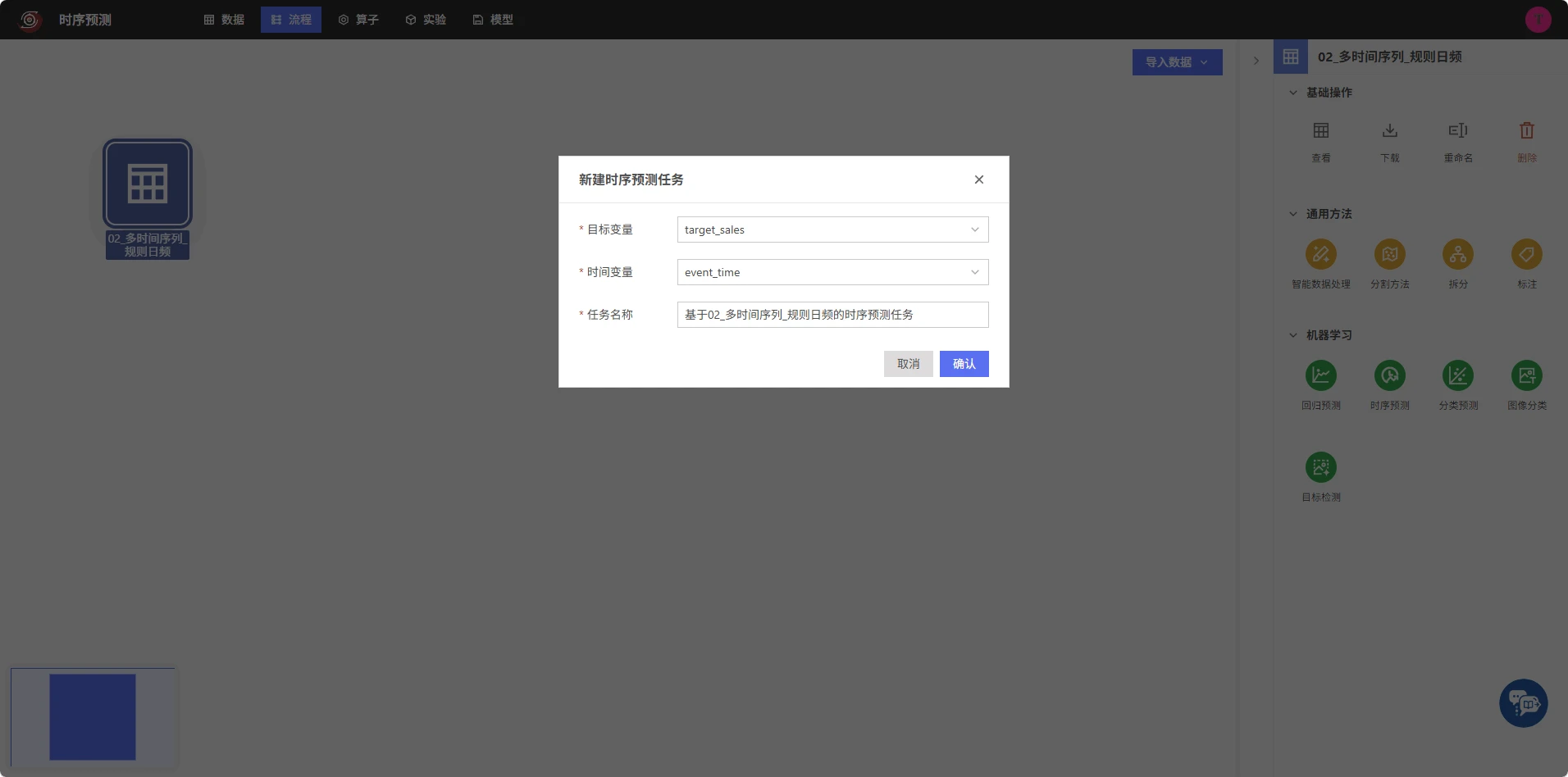
Task: Open the 导入数据 dropdown button
Action: (1177, 62)
